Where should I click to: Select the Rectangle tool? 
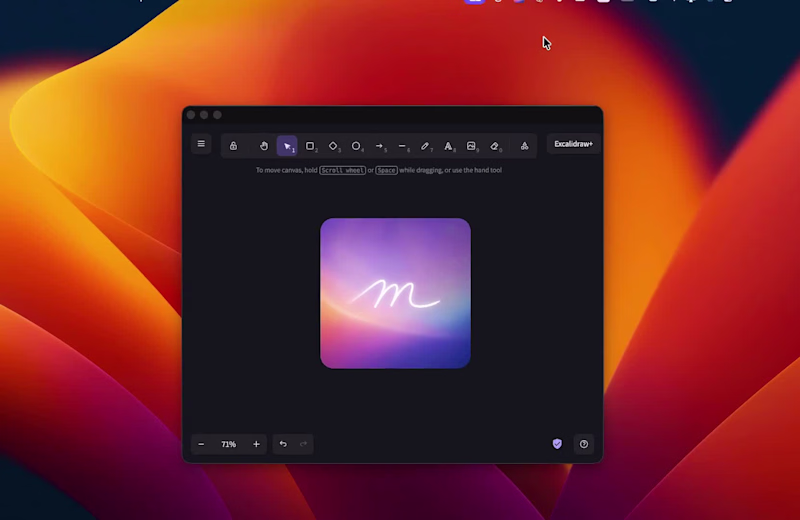(310, 146)
